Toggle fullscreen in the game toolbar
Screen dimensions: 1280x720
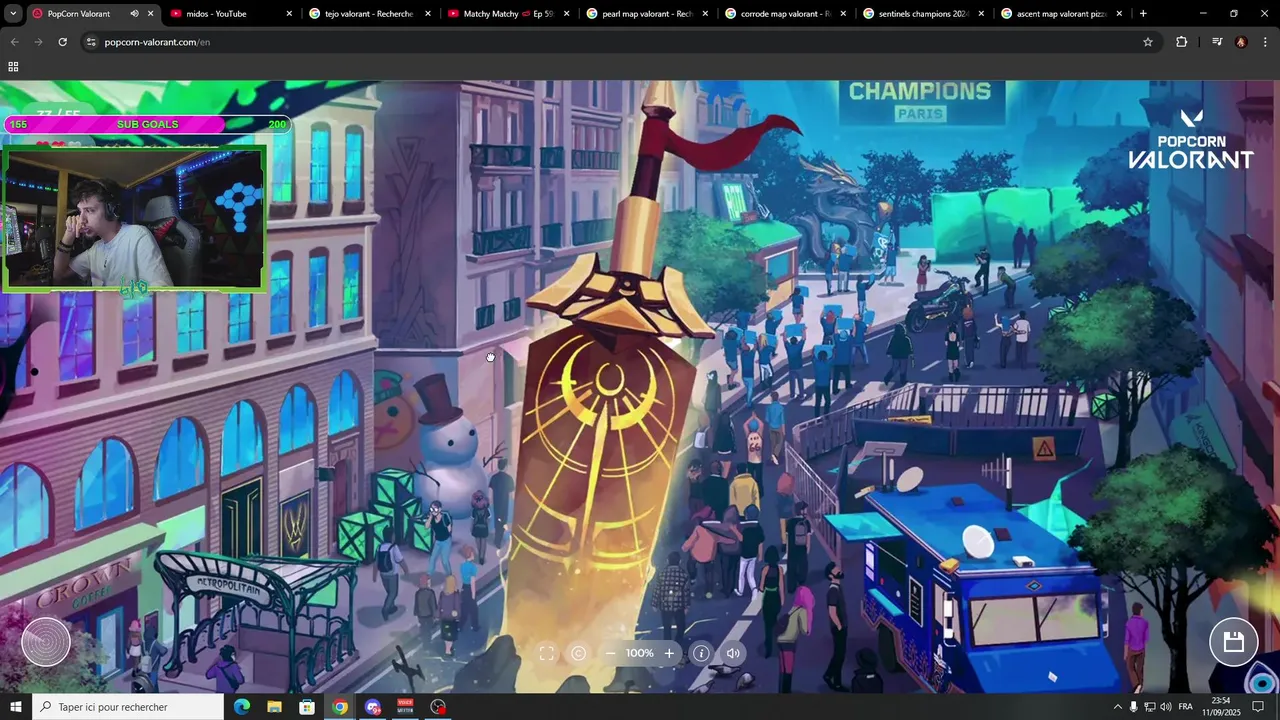(547, 653)
